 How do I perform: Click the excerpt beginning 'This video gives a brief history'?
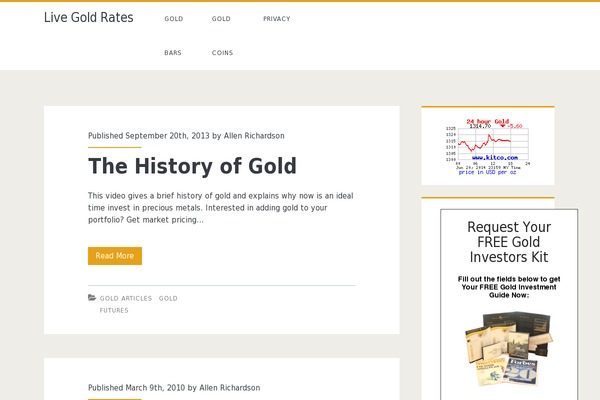click(x=221, y=208)
